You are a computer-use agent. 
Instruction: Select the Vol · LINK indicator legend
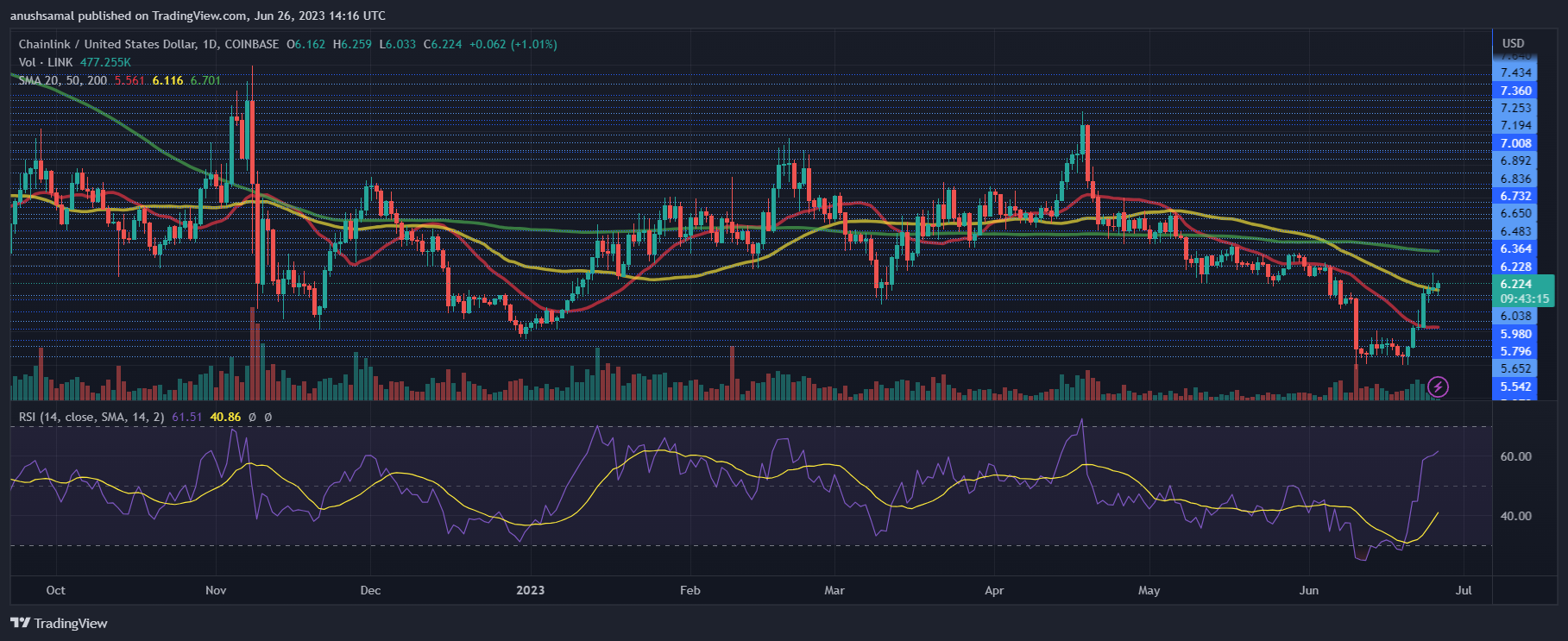(x=46, y=62)
